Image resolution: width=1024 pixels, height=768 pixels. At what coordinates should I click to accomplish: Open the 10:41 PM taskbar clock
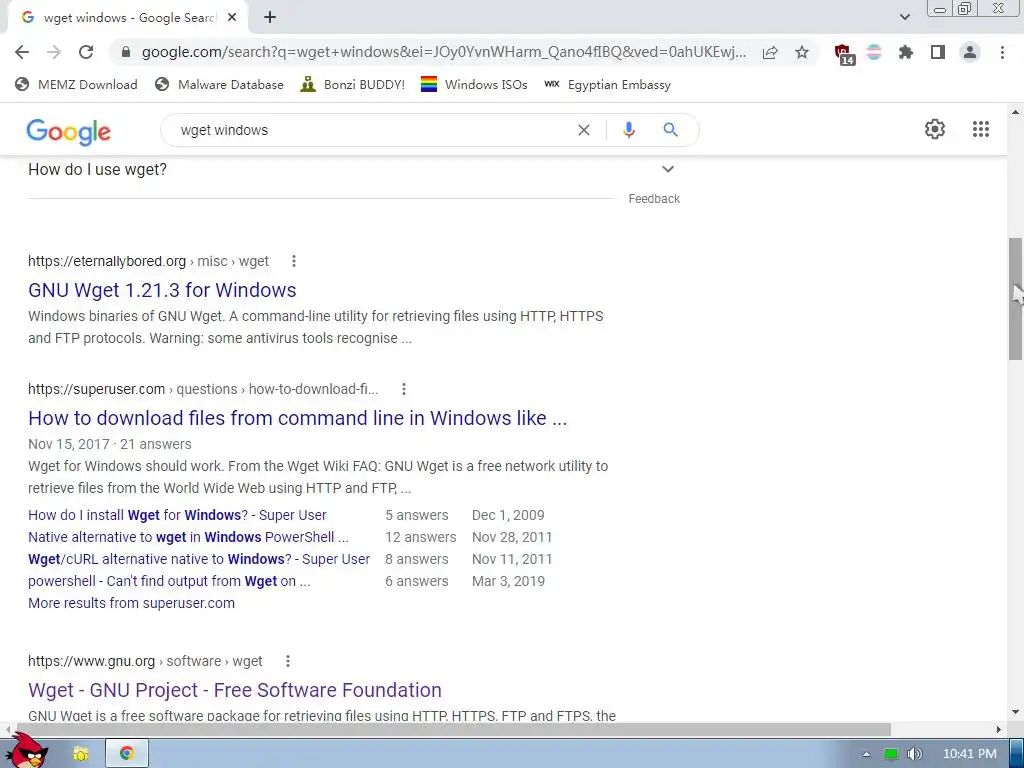[x=969, y=754]
